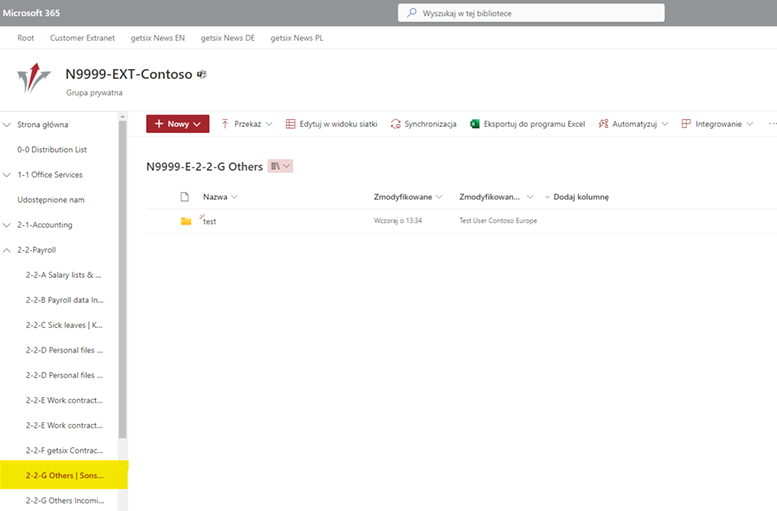Click the Eksportuj do programu Excel icon
Viewport: 777px width, 511px height.
tap(475, 124)
